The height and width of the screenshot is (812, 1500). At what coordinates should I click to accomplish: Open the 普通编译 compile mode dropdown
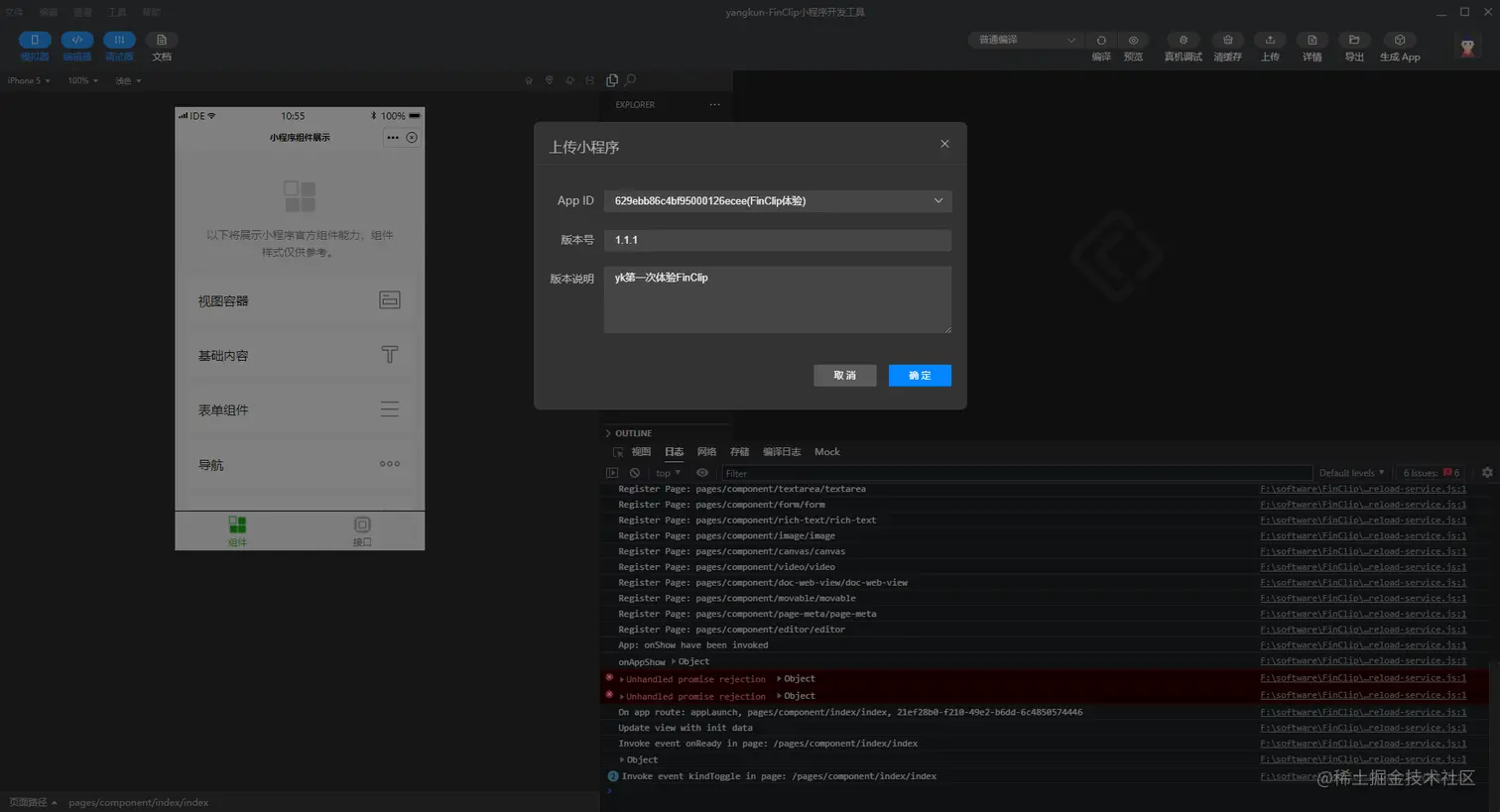(1024, 40)
